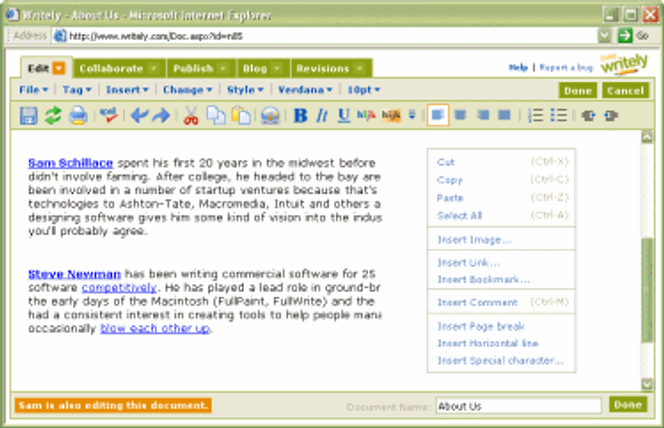Click the text color icon
The height and width of the screenshot is (428, 664).
tap(366, 115)
